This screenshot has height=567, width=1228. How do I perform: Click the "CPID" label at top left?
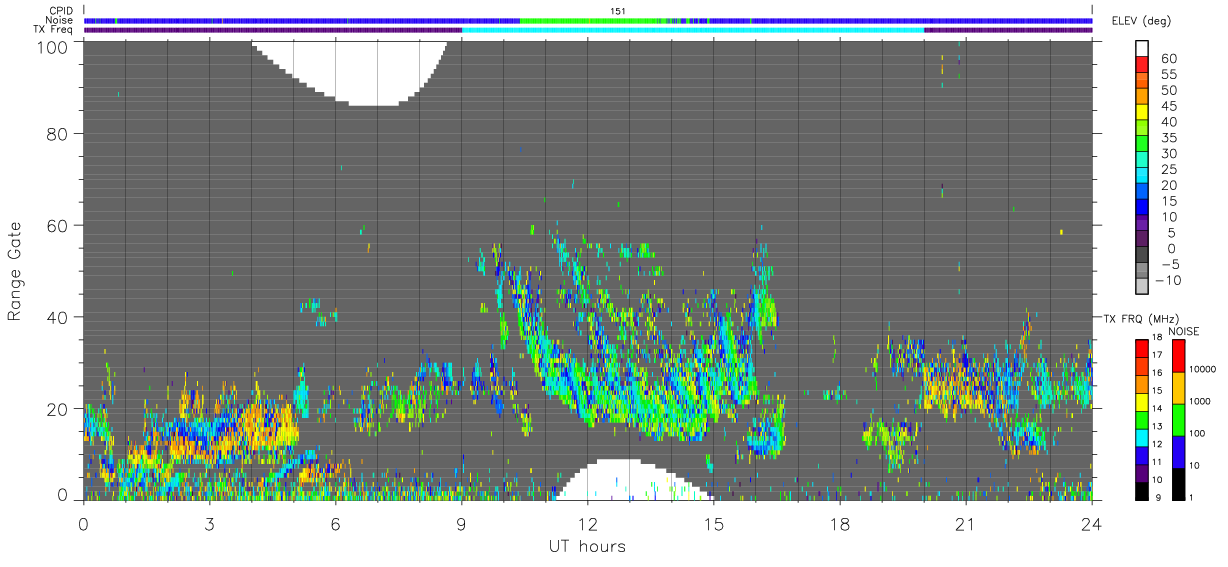60,11
